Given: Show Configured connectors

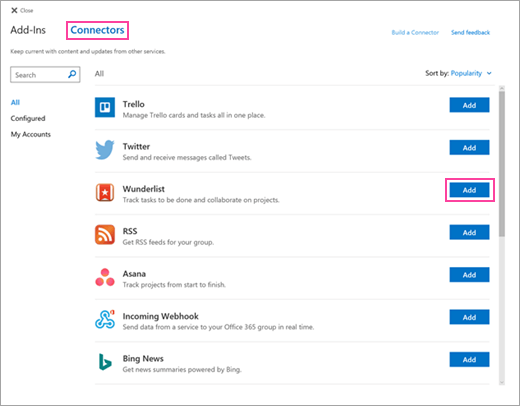Looking at the screenshot, I should [28, 118].
